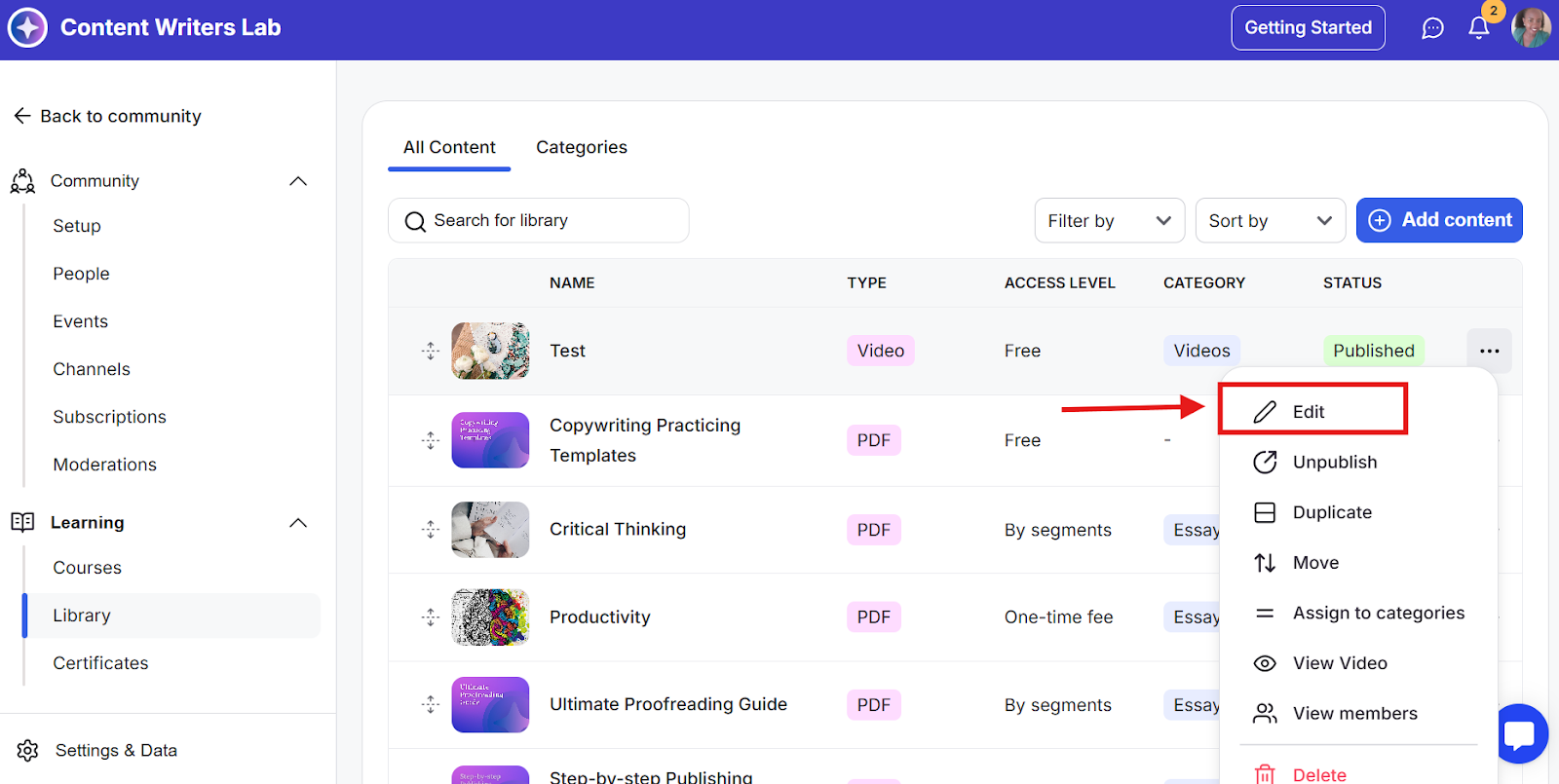1559x784 pixels.
Task: Click the Ultimate Proofreading Guide thumbnail
Action: point(490,704)
